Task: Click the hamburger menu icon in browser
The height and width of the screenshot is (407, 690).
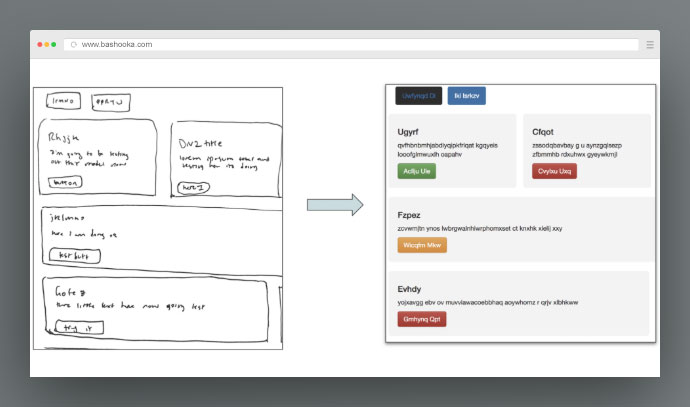Action: click(x=650, y=45)
